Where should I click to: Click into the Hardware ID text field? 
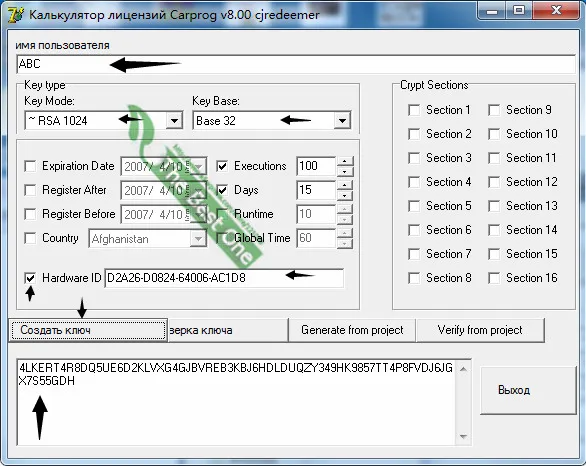224,278
